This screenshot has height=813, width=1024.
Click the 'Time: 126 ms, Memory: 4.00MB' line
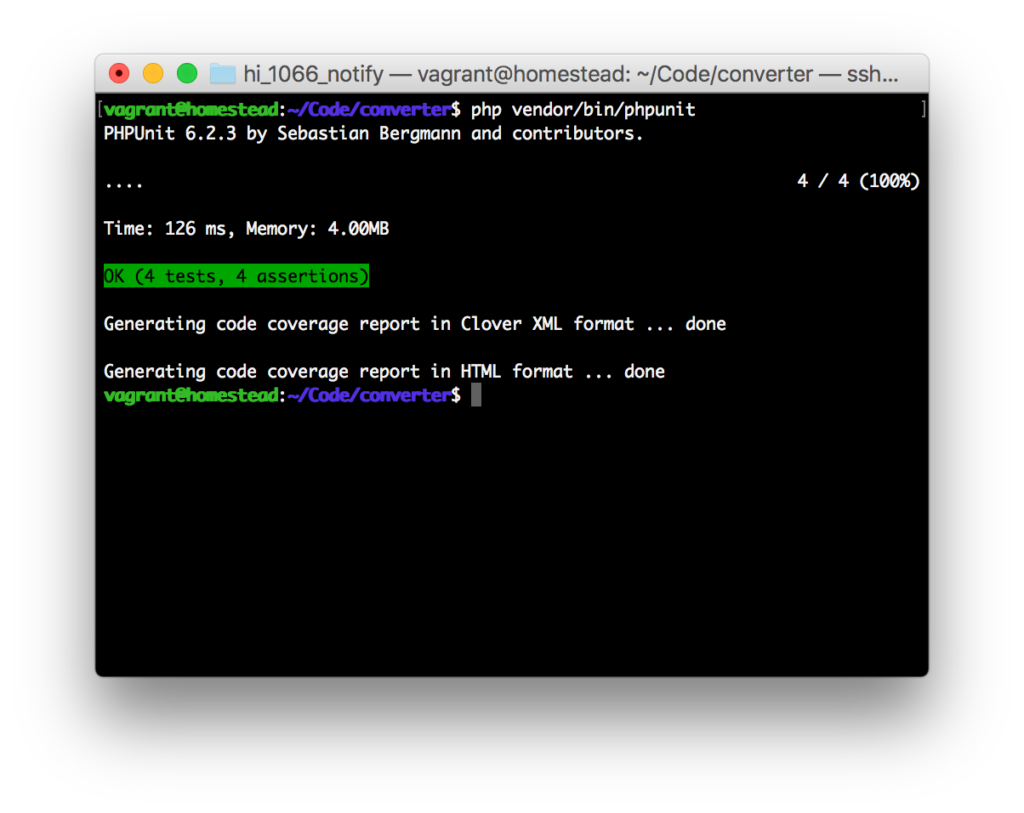[246, 229]
